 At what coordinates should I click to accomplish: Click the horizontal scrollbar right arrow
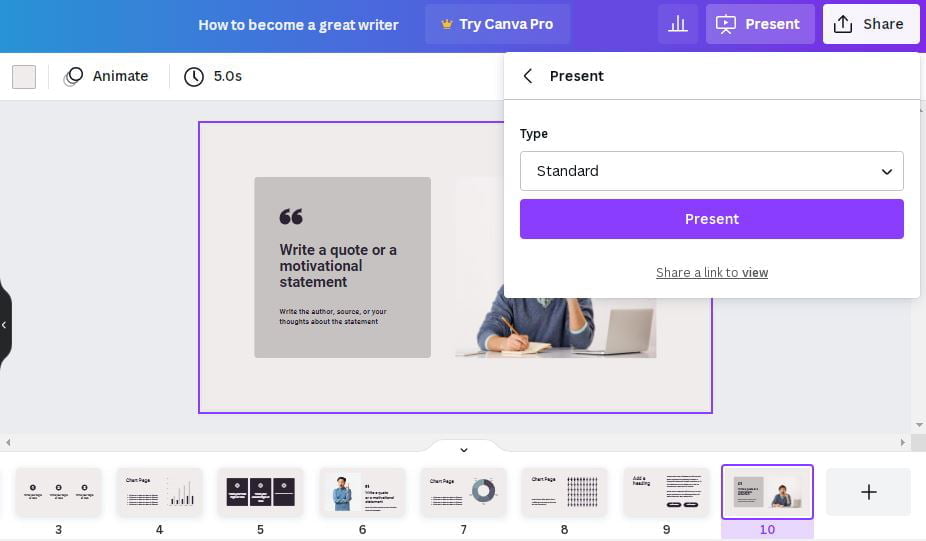[x=902, y=442]
